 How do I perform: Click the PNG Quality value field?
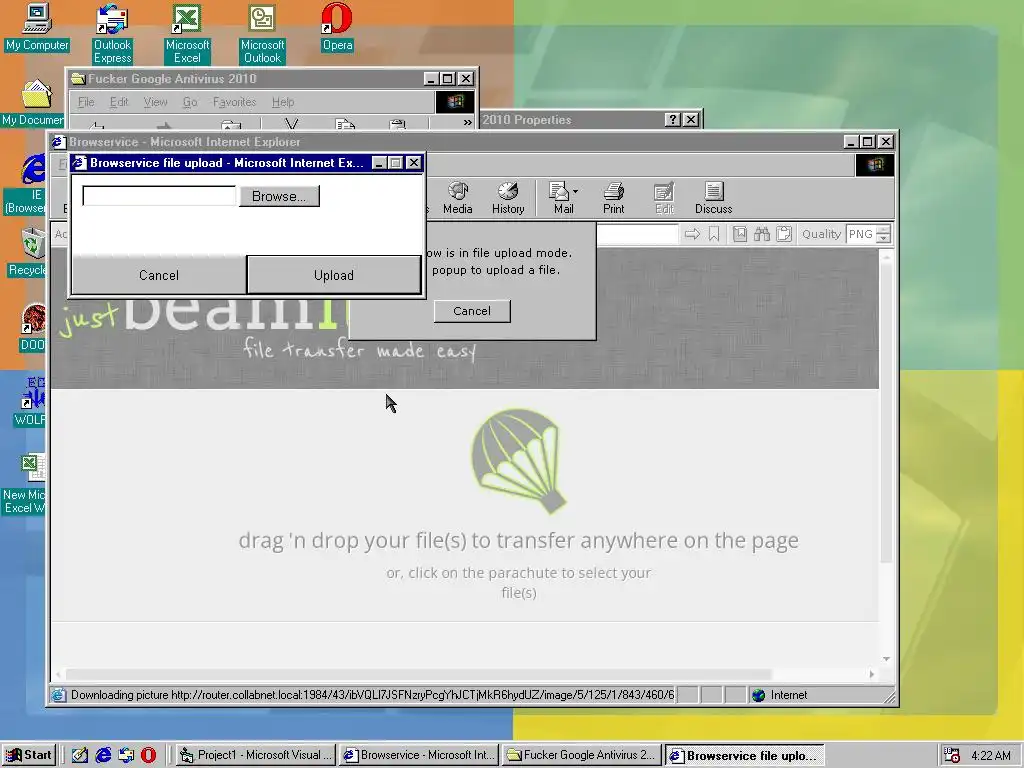[x=861, y=234]
